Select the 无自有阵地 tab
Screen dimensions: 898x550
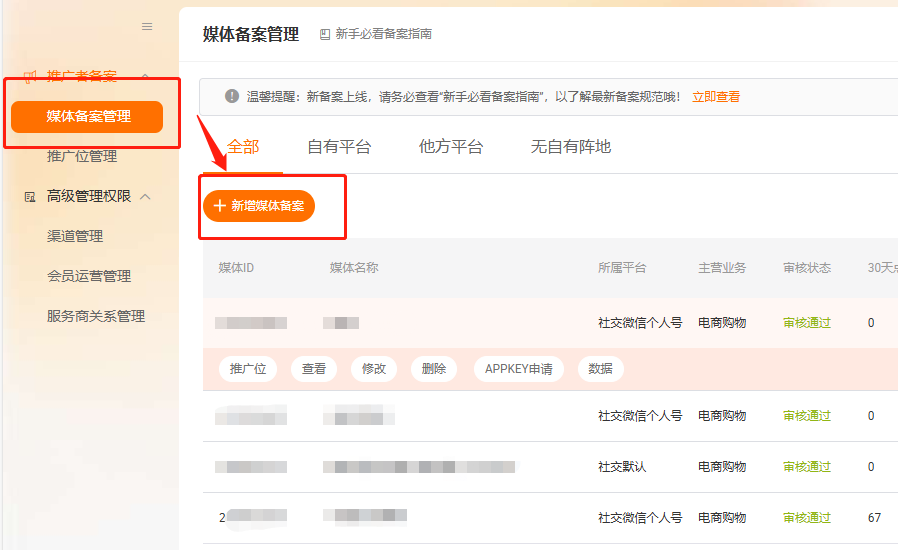[x=570, y=147]
